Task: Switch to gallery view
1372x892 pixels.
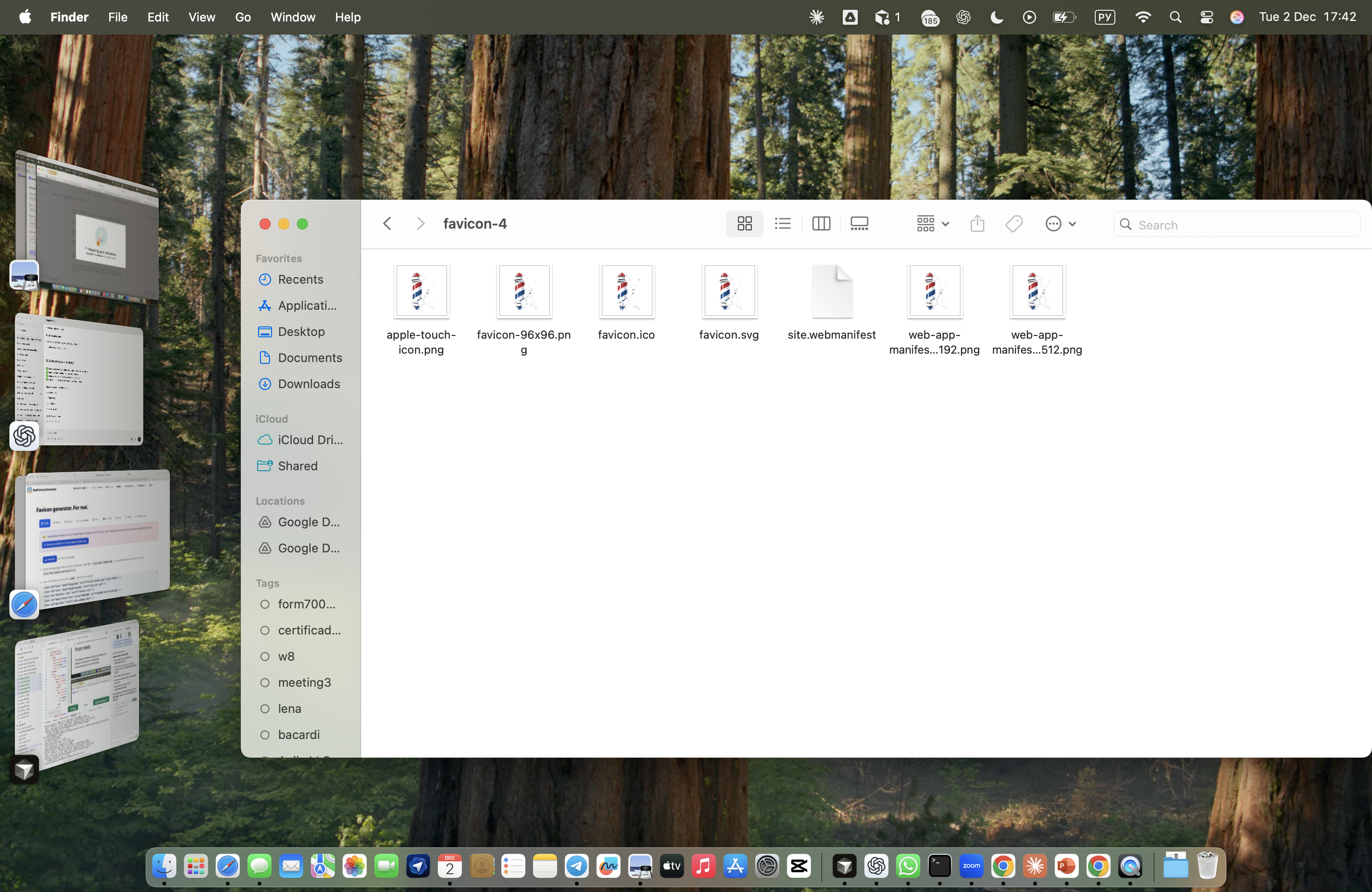Action: (859, 223)
